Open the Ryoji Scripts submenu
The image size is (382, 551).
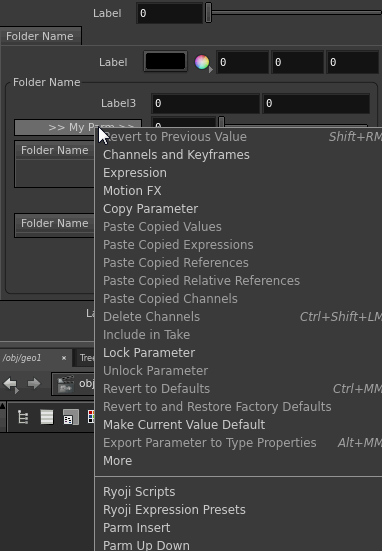click(239, 492)
